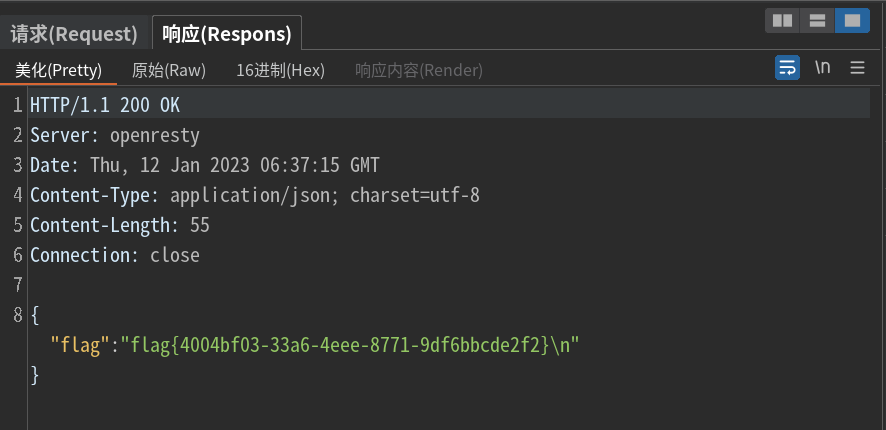Place cursor on the Server header line
Image resolution: width=886 pixels, height=430 pixels.
(x=115, y=135)
